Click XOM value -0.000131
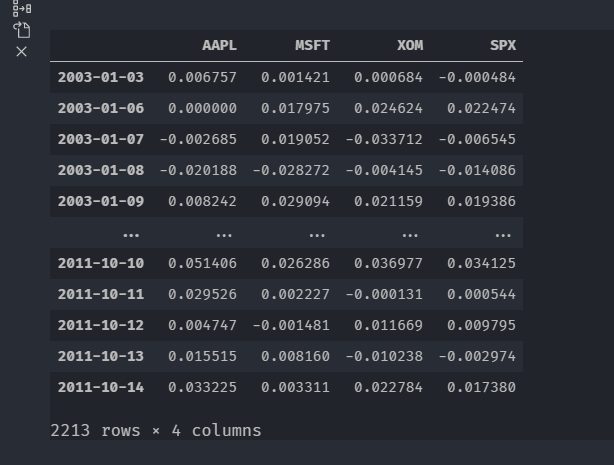The width and height of the screenshot is (614, 465). click(384, 294)
